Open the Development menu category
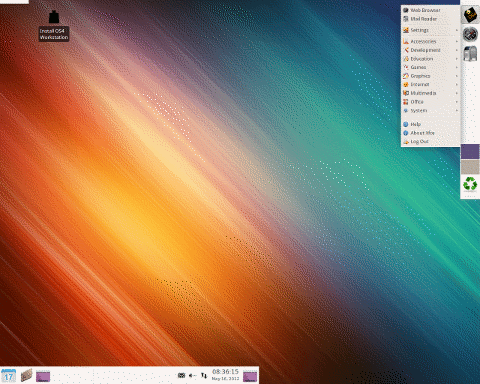 click(x=431, y=50)
